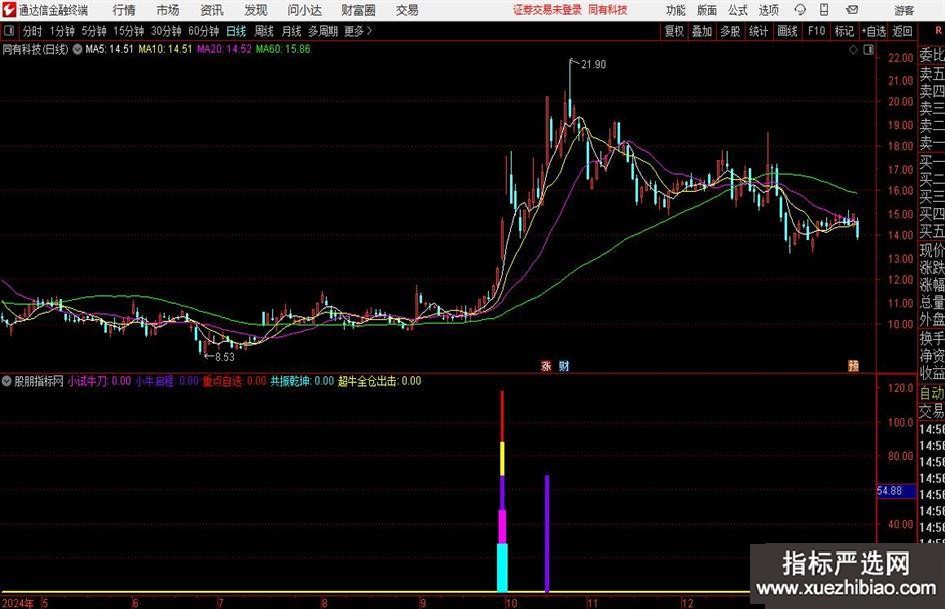Click the 通达信 app logo icon
The height and width of the screenshot is (609, 945).
point(9,10)
